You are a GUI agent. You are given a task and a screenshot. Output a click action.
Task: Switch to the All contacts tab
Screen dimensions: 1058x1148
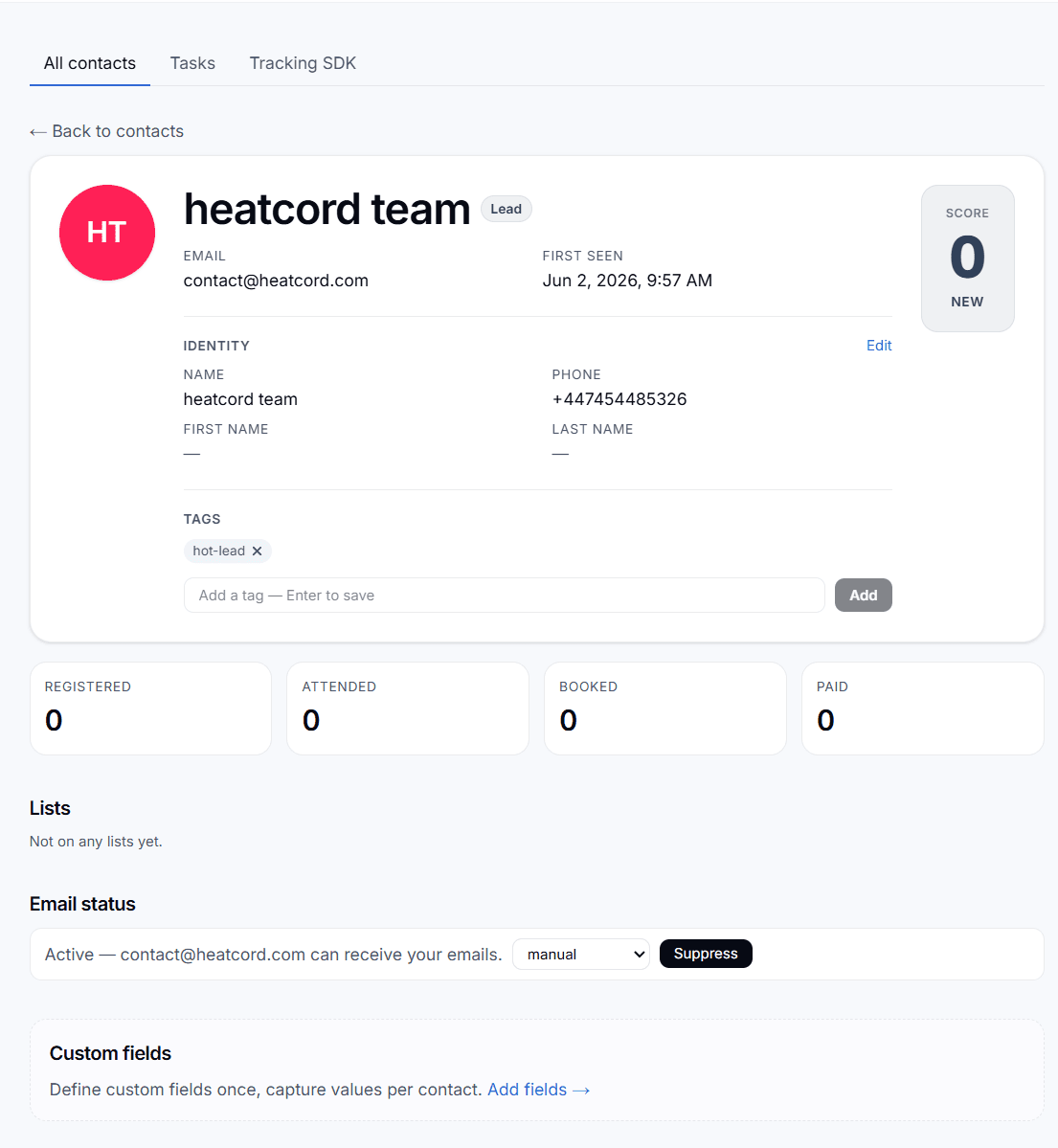pos(89,63)
